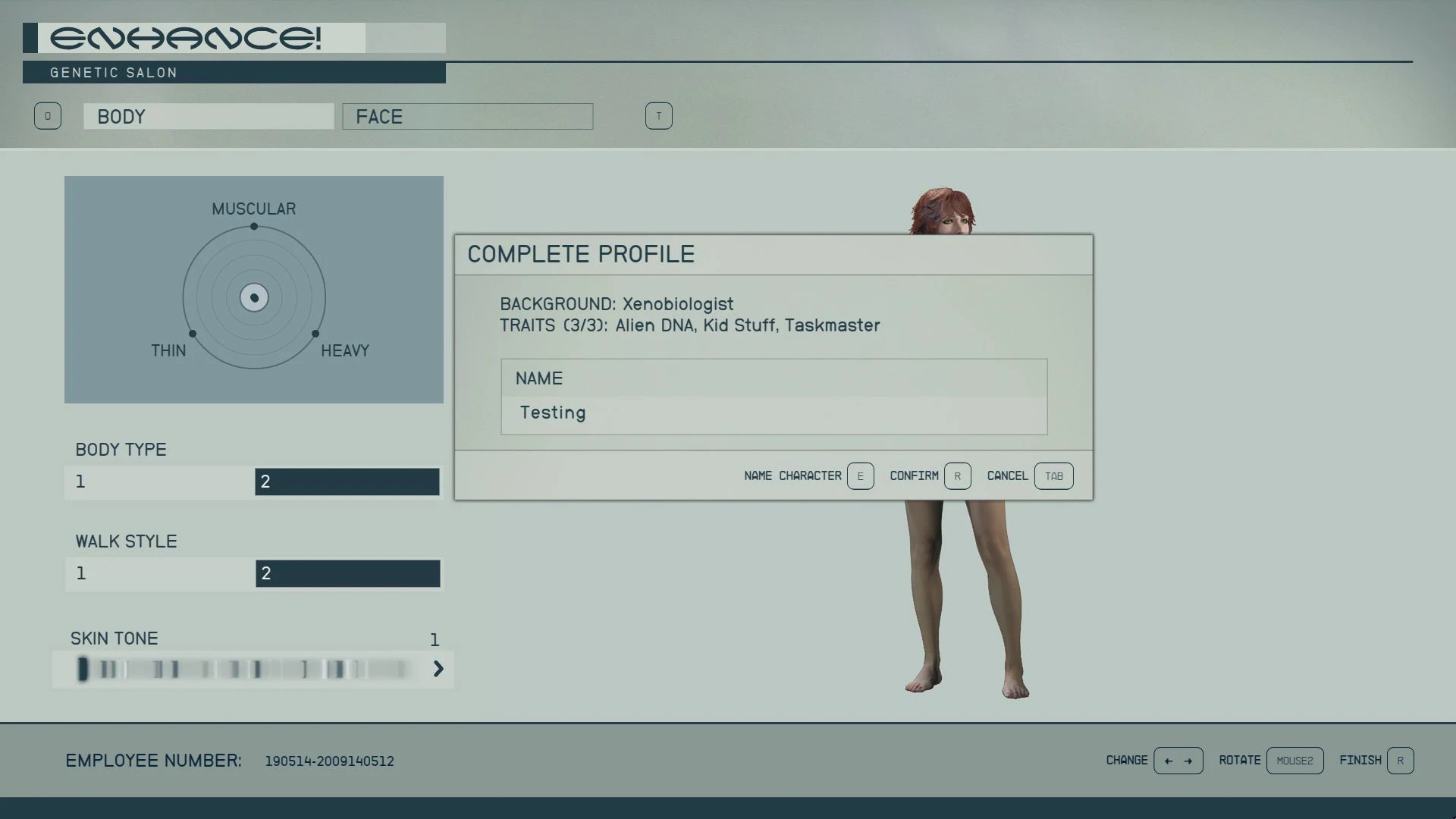The height and width of the screenshot is (819, 1456).
Task: Click the CANCEL label in dialog
Action: 1007,476
